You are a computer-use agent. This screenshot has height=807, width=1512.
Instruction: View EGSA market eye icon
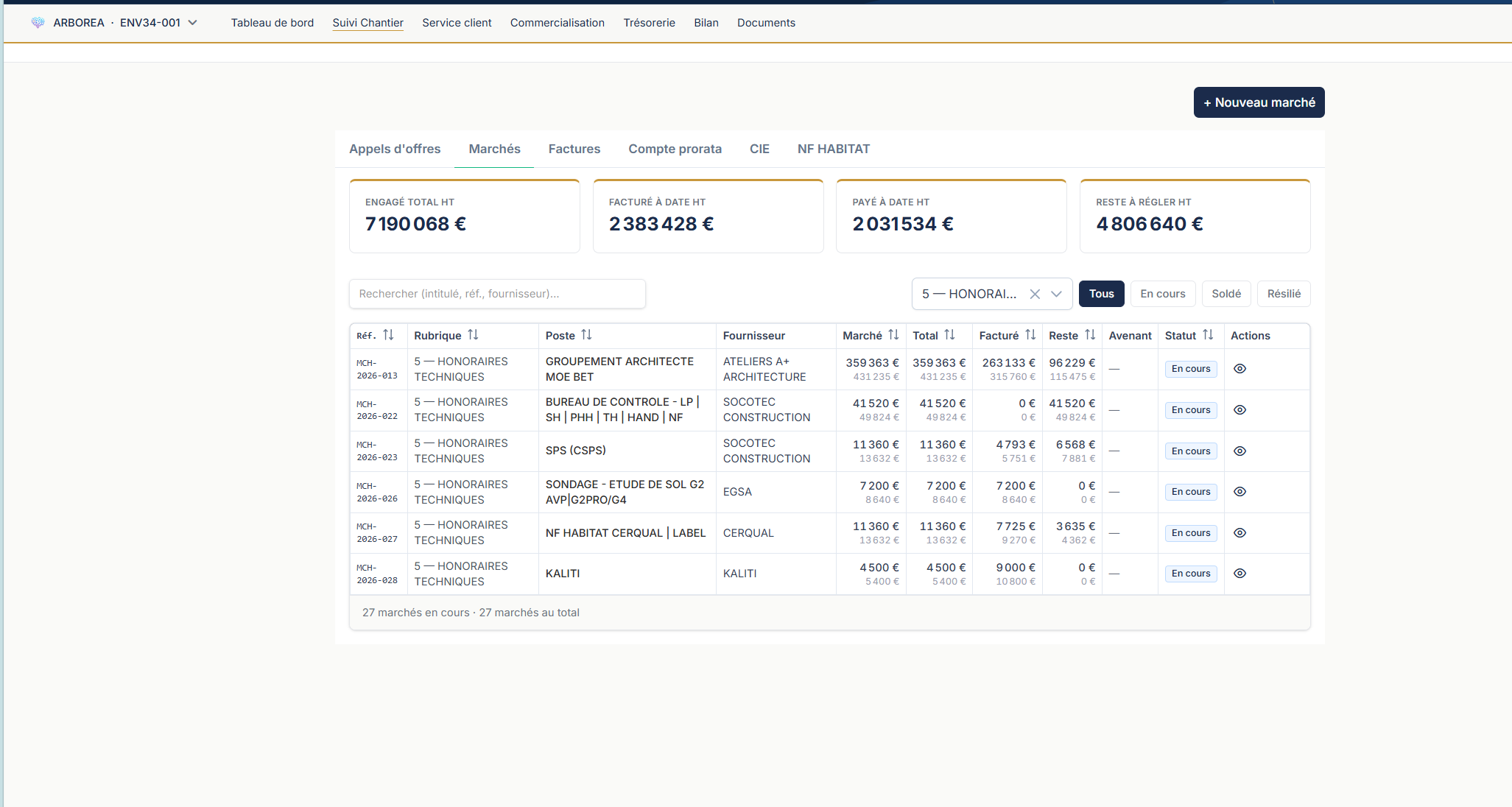coord(1240,492)
